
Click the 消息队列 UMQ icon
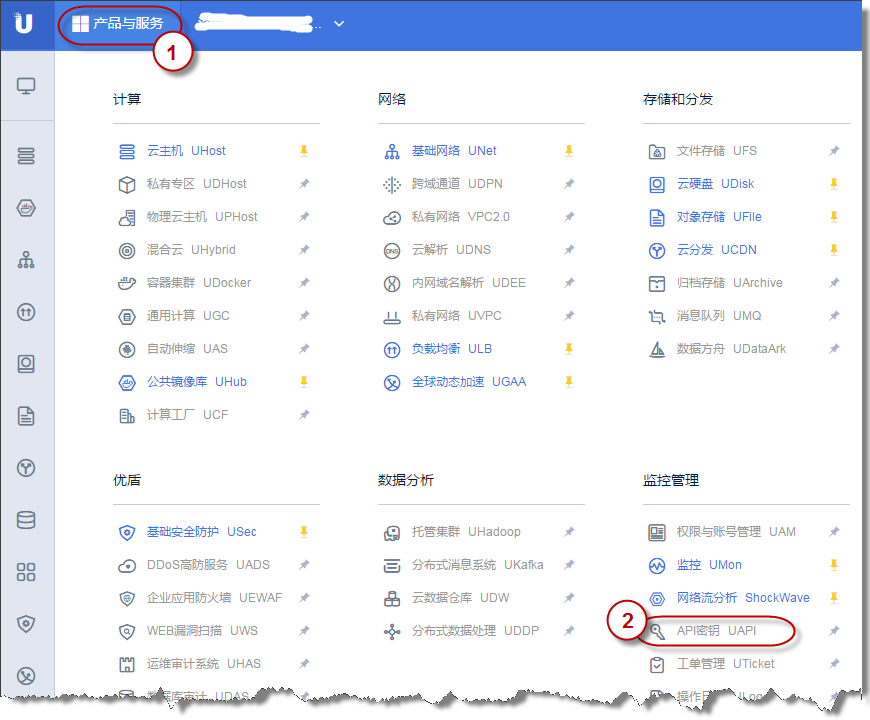pyautogui.click(x=657, y=317)
